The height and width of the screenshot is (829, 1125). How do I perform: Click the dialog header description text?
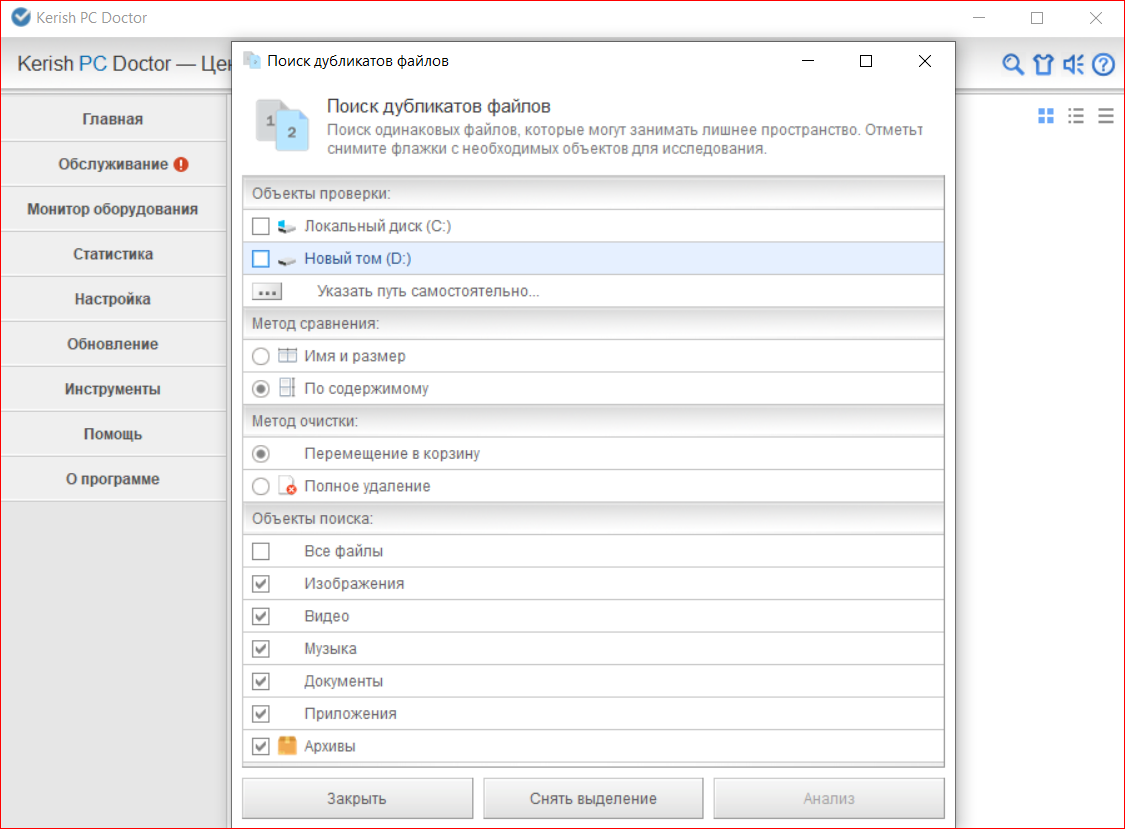point(625,139)
